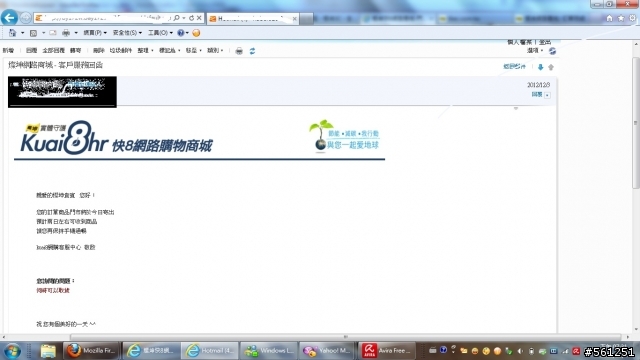
Task: Open the 安全性(S) menu
Action: tap(127, 33)
